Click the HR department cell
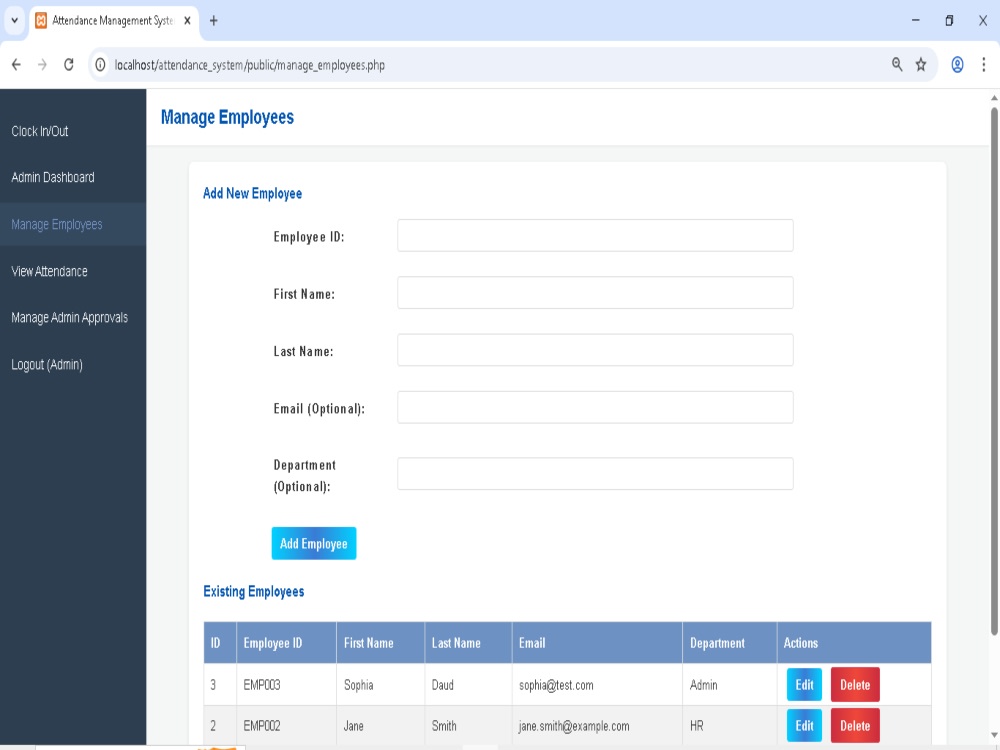This screenshot has height=750, width=1000. 730,726
